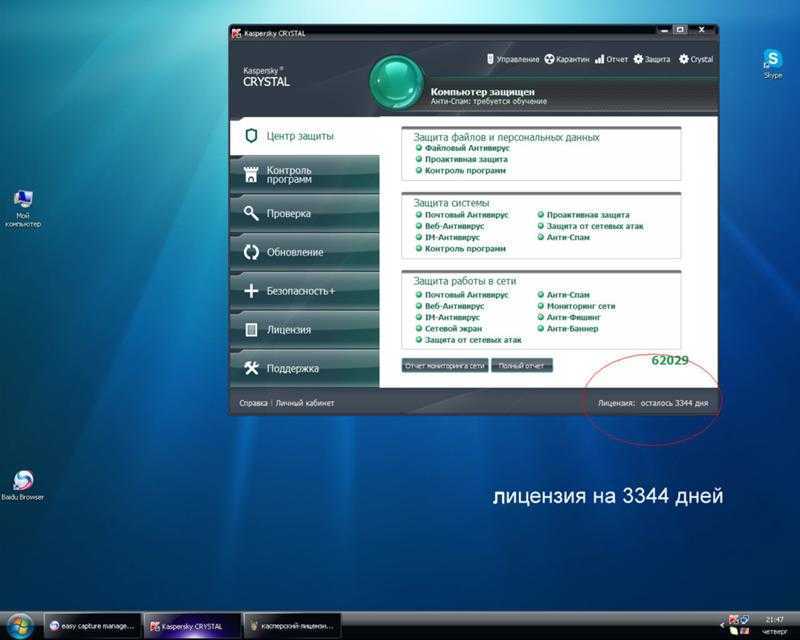Viewport: 800px width, 640px height.
Task: Click the Kaspersky logo in the title bar
Action: pos(236,34)
